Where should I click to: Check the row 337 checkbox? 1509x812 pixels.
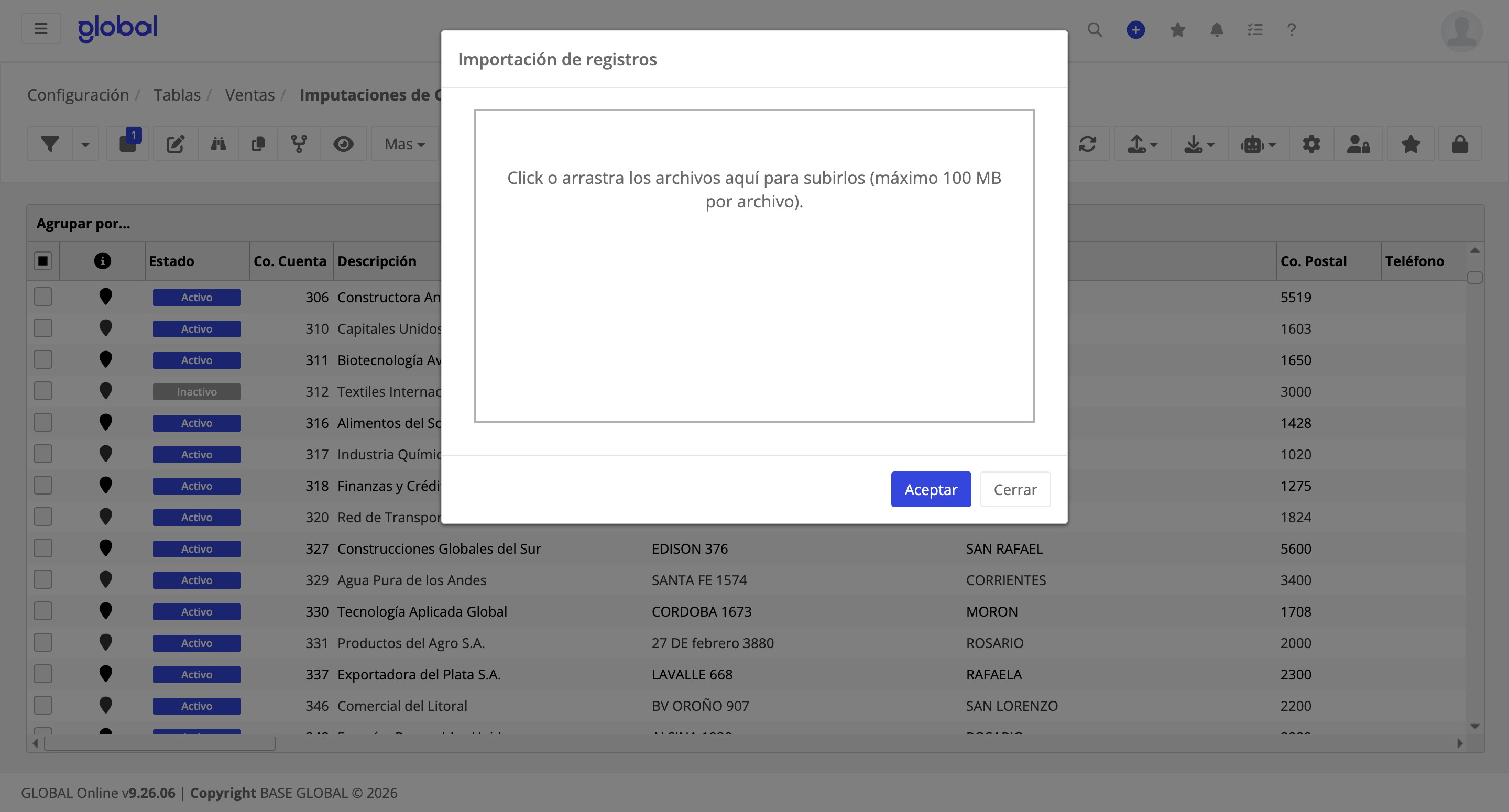coord(43,674)
